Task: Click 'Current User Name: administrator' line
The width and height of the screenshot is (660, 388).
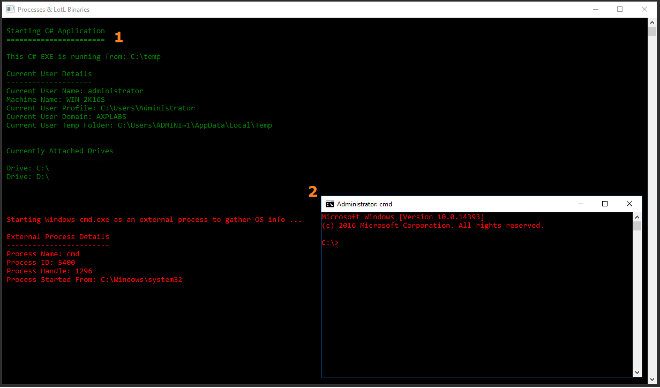Action: pos(75,91)
